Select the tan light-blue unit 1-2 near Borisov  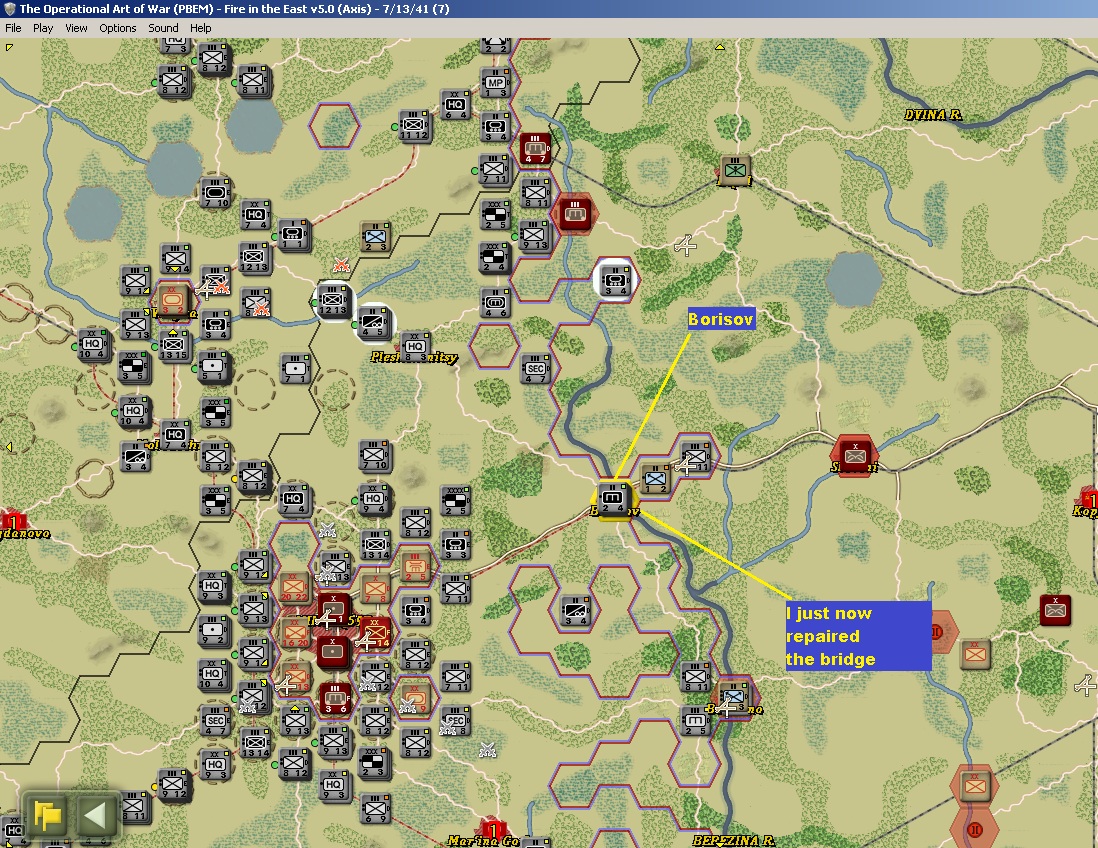655,478
